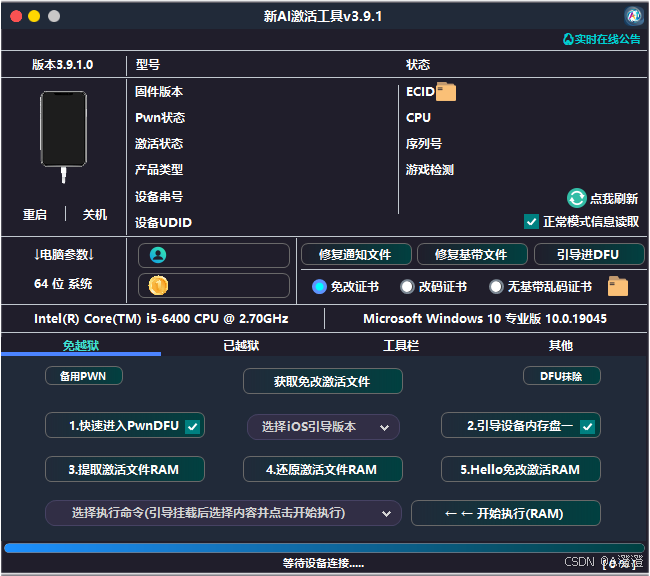
Task: Click the blue progress bar at bottom
Action: click(324, 548)
